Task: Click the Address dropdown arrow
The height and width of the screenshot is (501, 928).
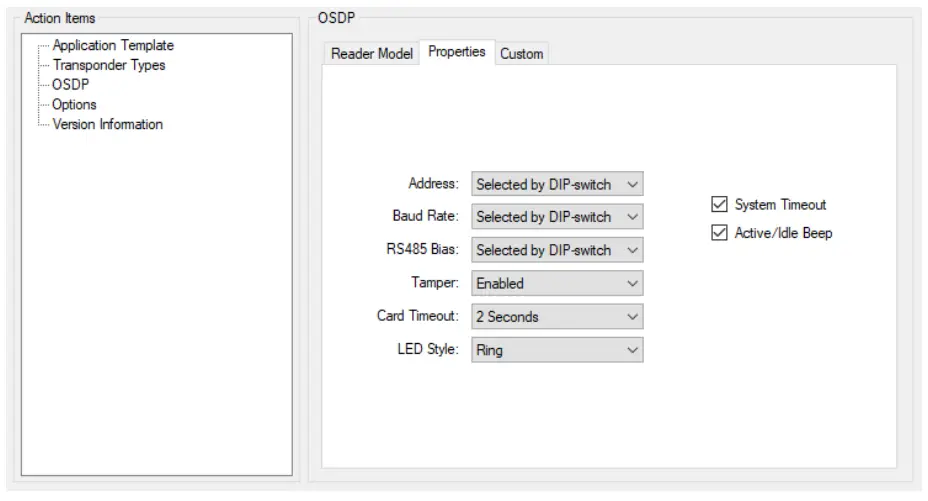Action: [x=631, y=184]
